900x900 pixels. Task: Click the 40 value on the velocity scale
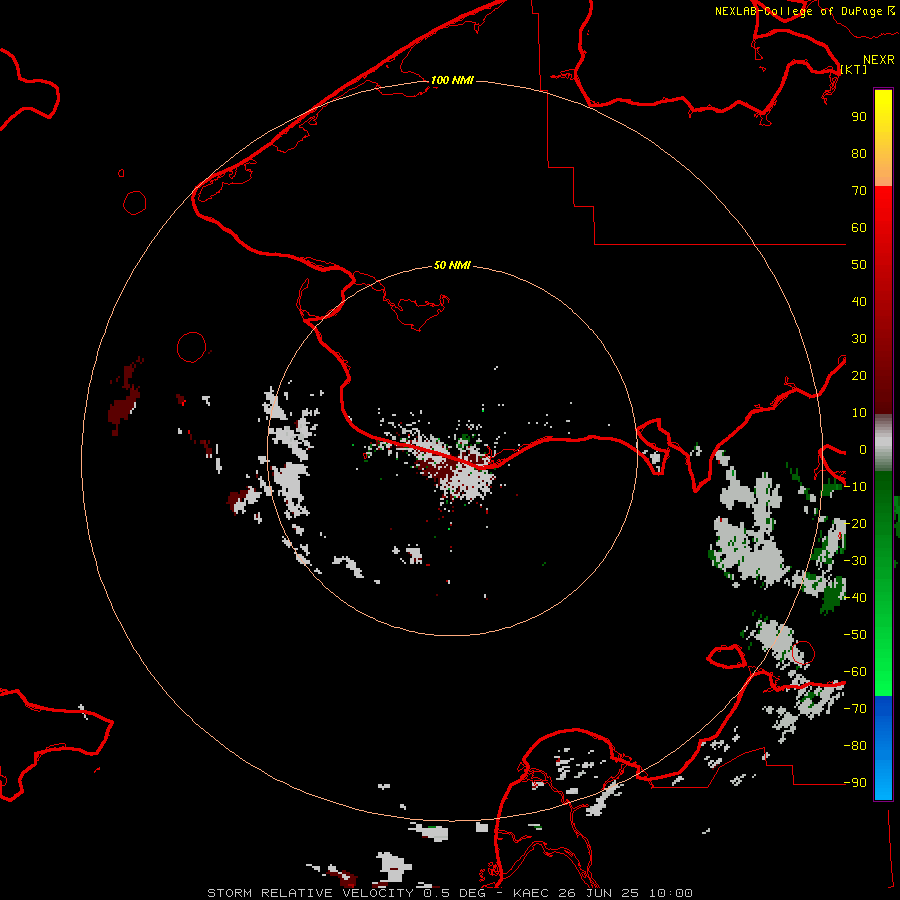859,301
